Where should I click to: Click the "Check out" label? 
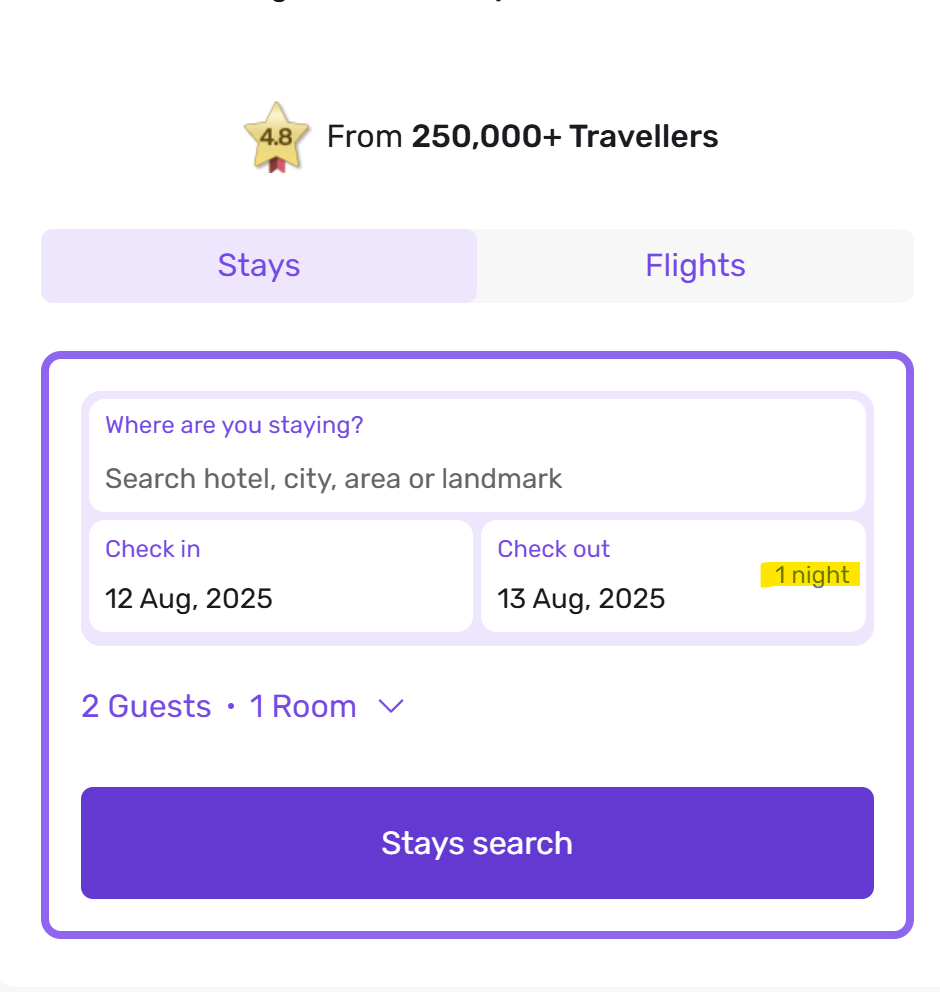coord(553,549)
